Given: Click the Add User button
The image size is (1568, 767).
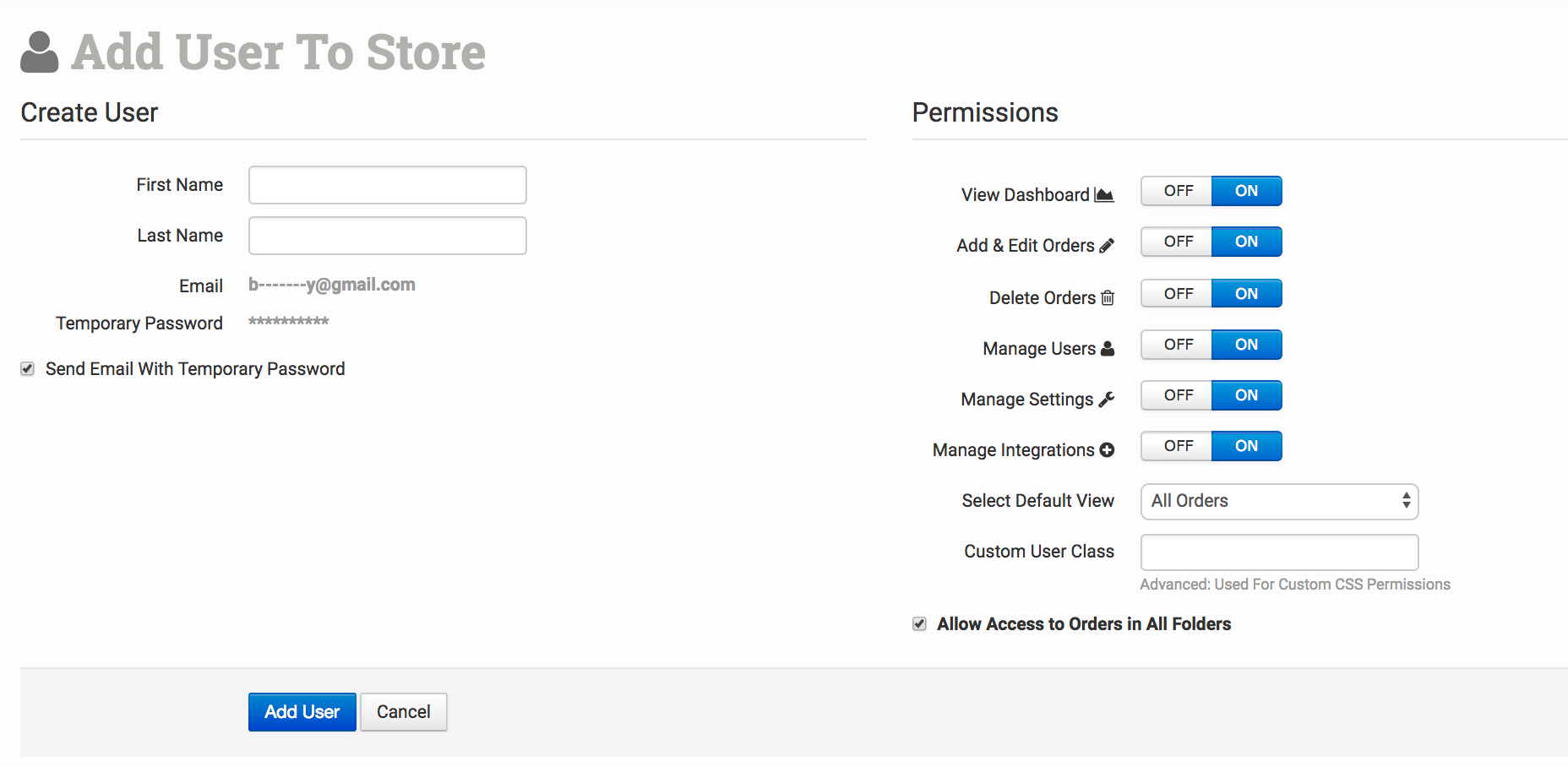Looking at the screenshot, I should 302,711.
